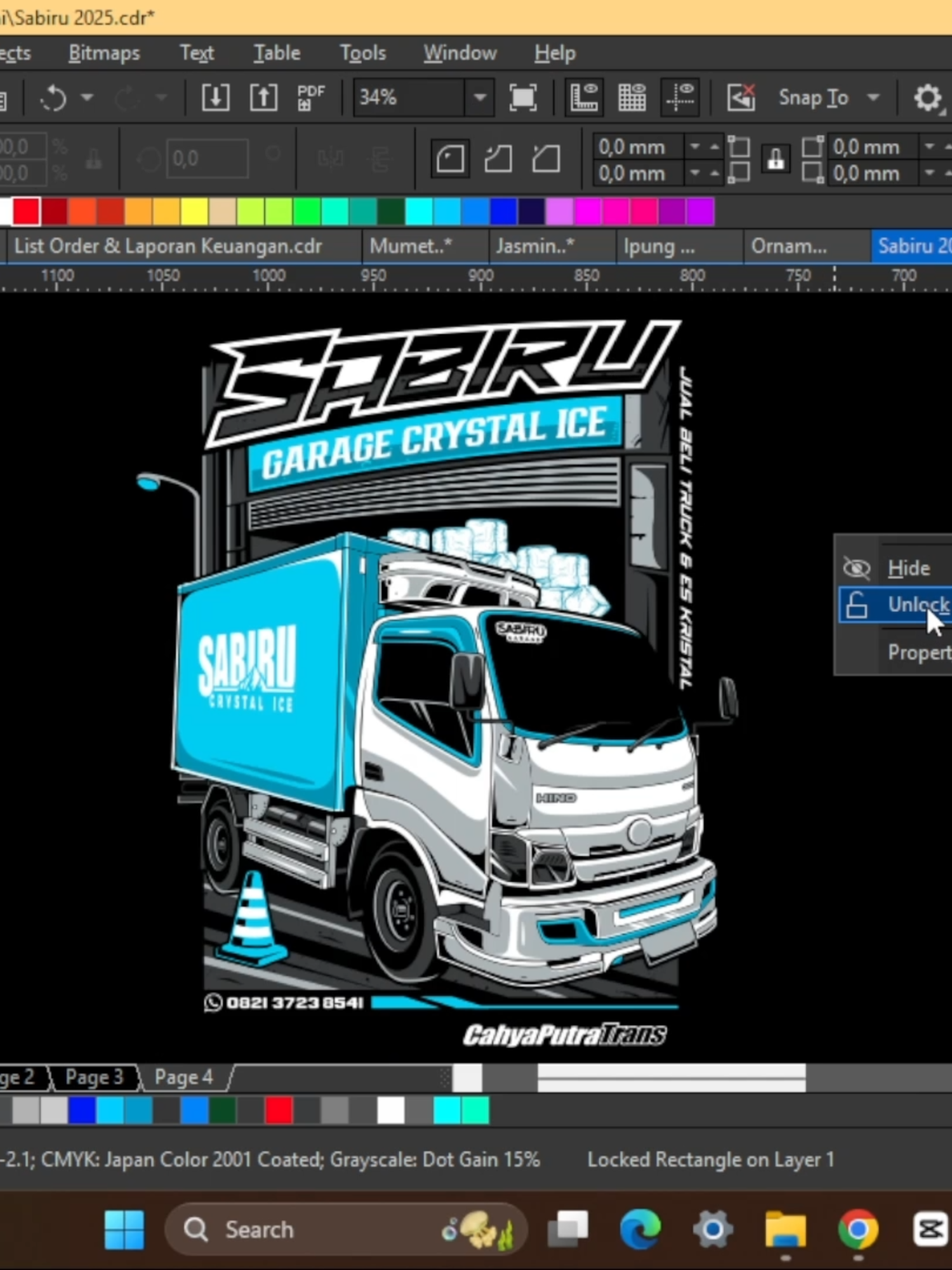Pick the yellow swatch in top palette
Image resolution: width=952 pixels, height=1270 pixels.
point(194,211)
